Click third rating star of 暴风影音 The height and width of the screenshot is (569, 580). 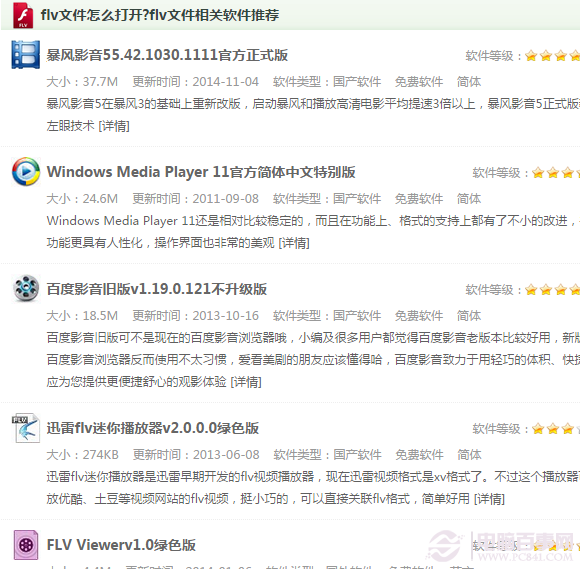click(561, 56)
